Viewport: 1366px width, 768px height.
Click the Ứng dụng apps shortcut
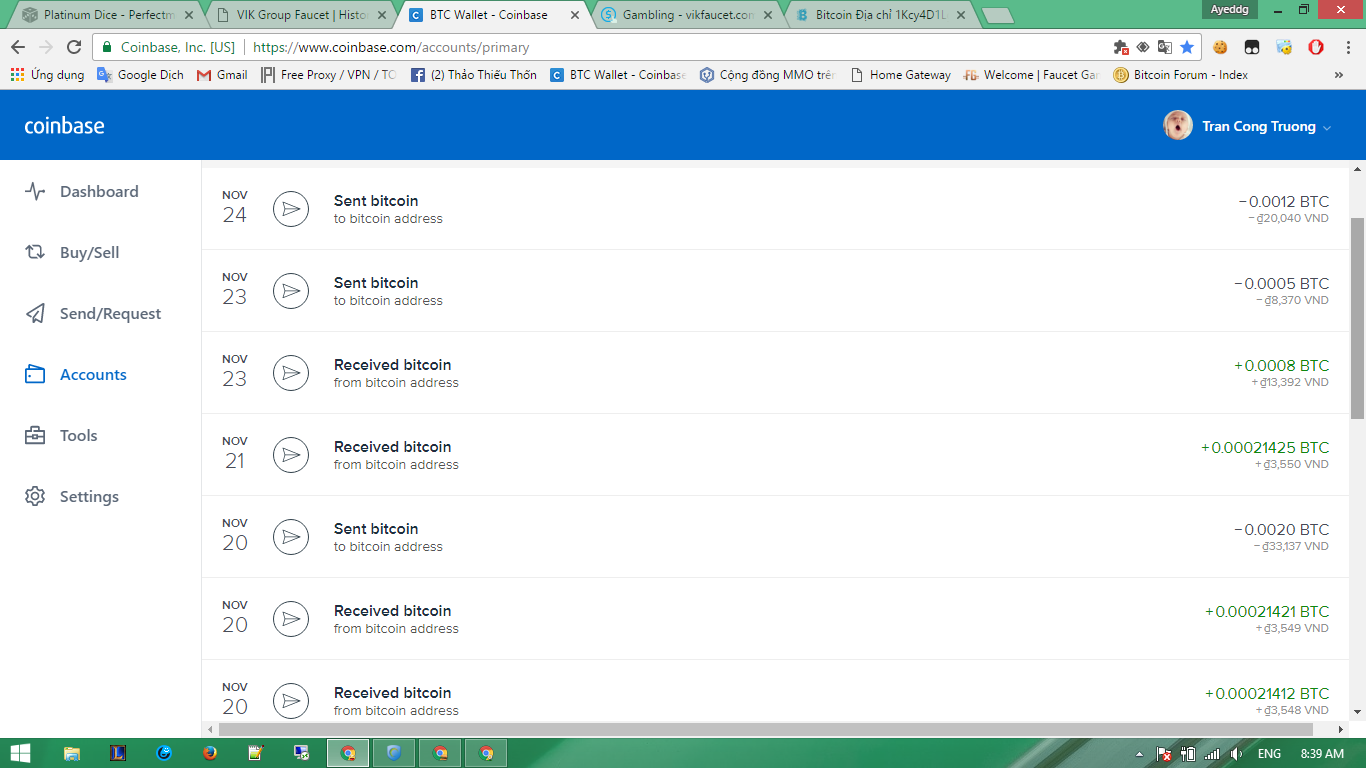[x=47, y=75]
